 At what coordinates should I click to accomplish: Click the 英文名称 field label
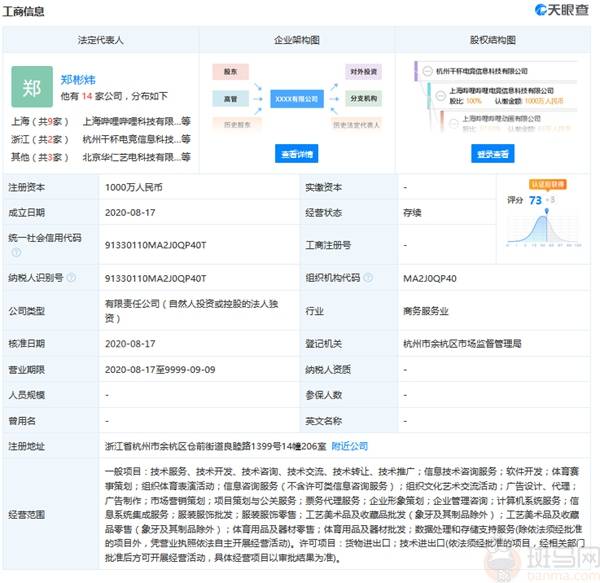[323, 421]
